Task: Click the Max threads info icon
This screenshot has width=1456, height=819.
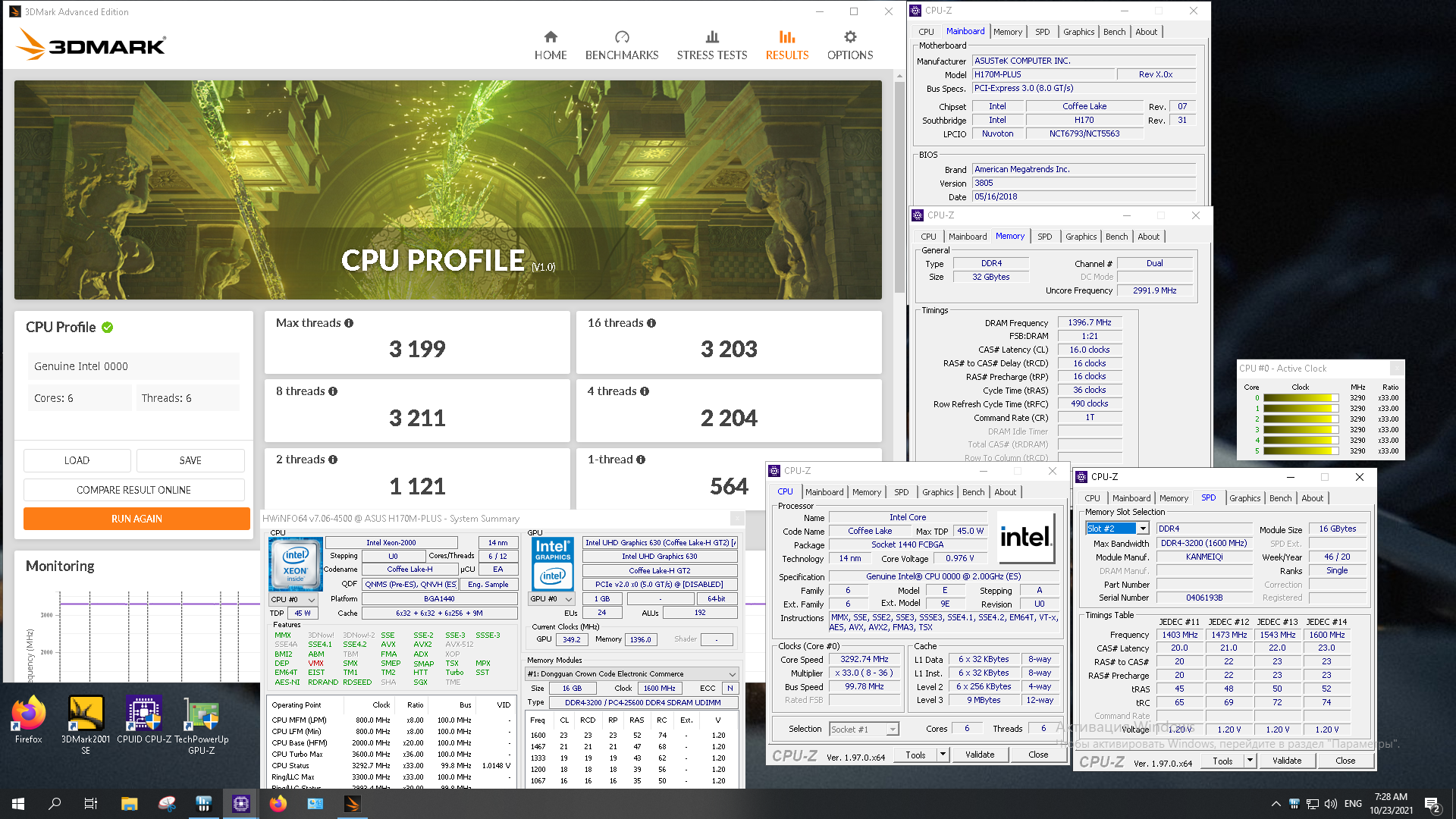Action: tap(349, 323)
